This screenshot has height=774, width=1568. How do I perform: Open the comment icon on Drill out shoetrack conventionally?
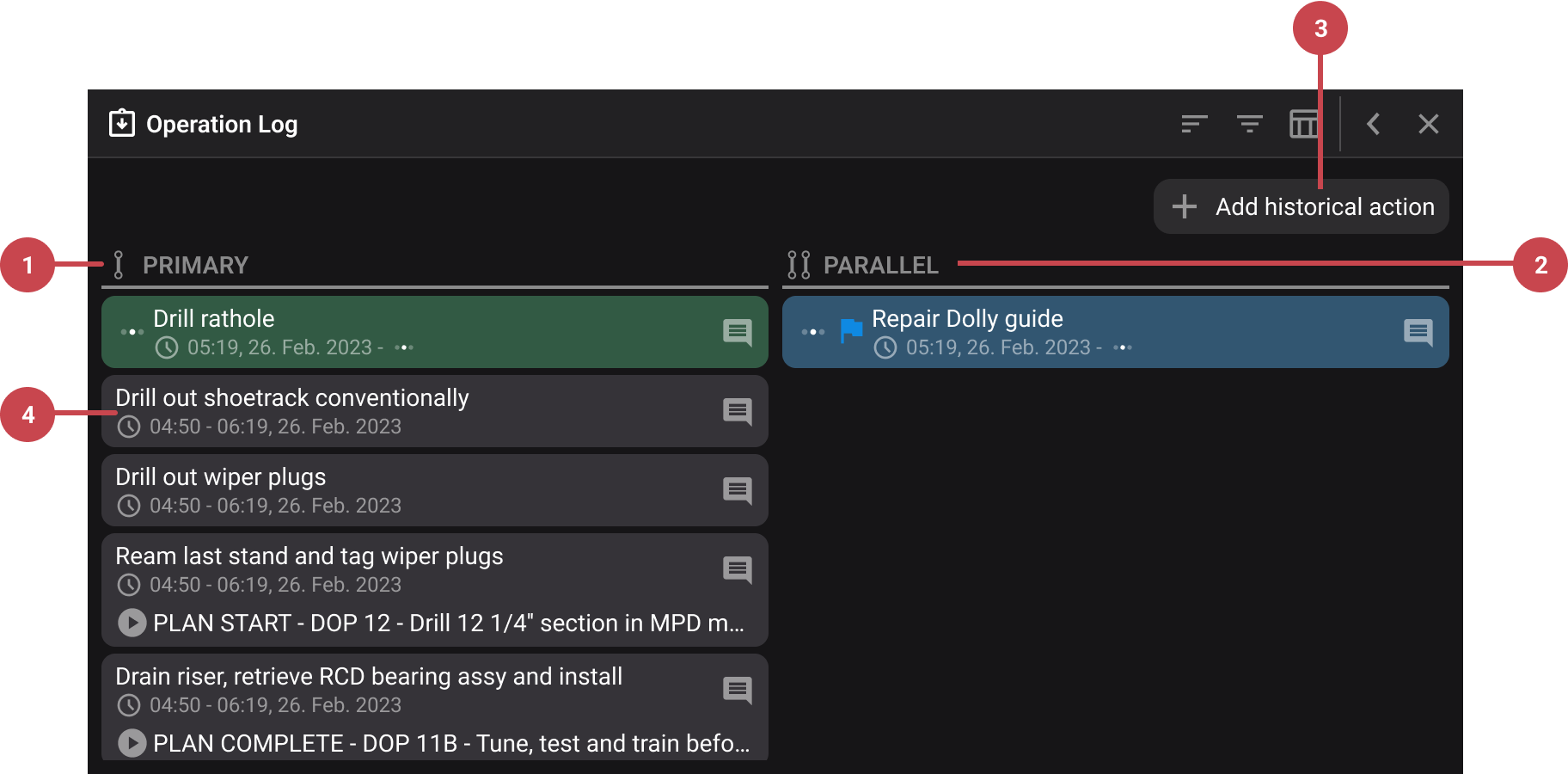[737, 412]
